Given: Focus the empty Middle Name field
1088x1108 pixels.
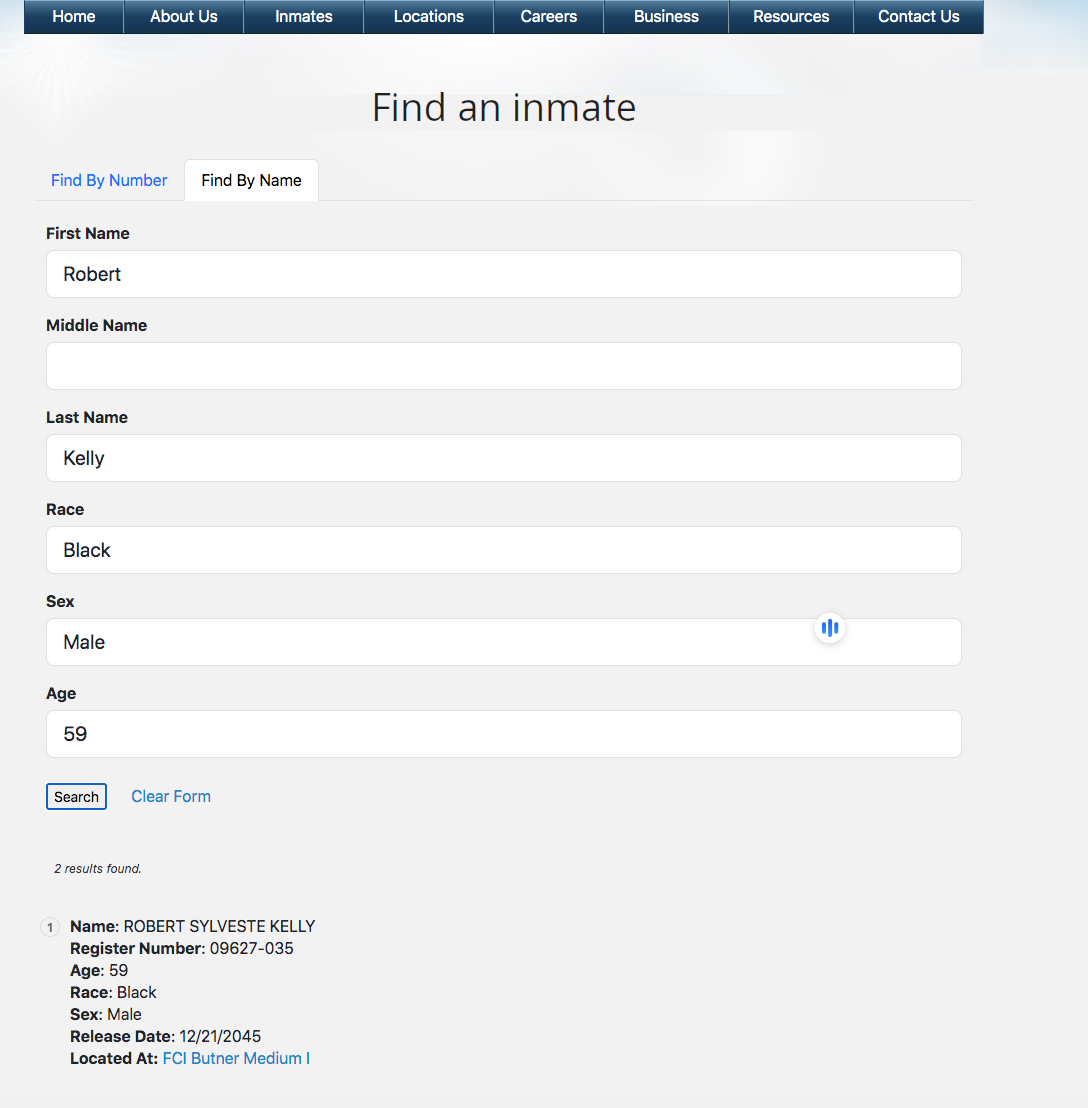Looking at the screenshot, I should click(x=503, y=366).
